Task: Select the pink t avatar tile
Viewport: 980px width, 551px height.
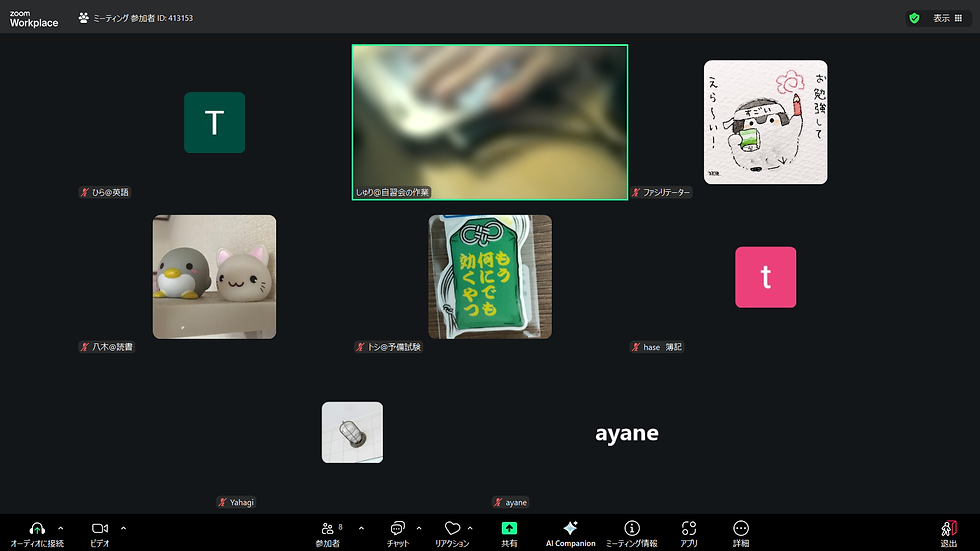Action: click(x=766, y=277)
